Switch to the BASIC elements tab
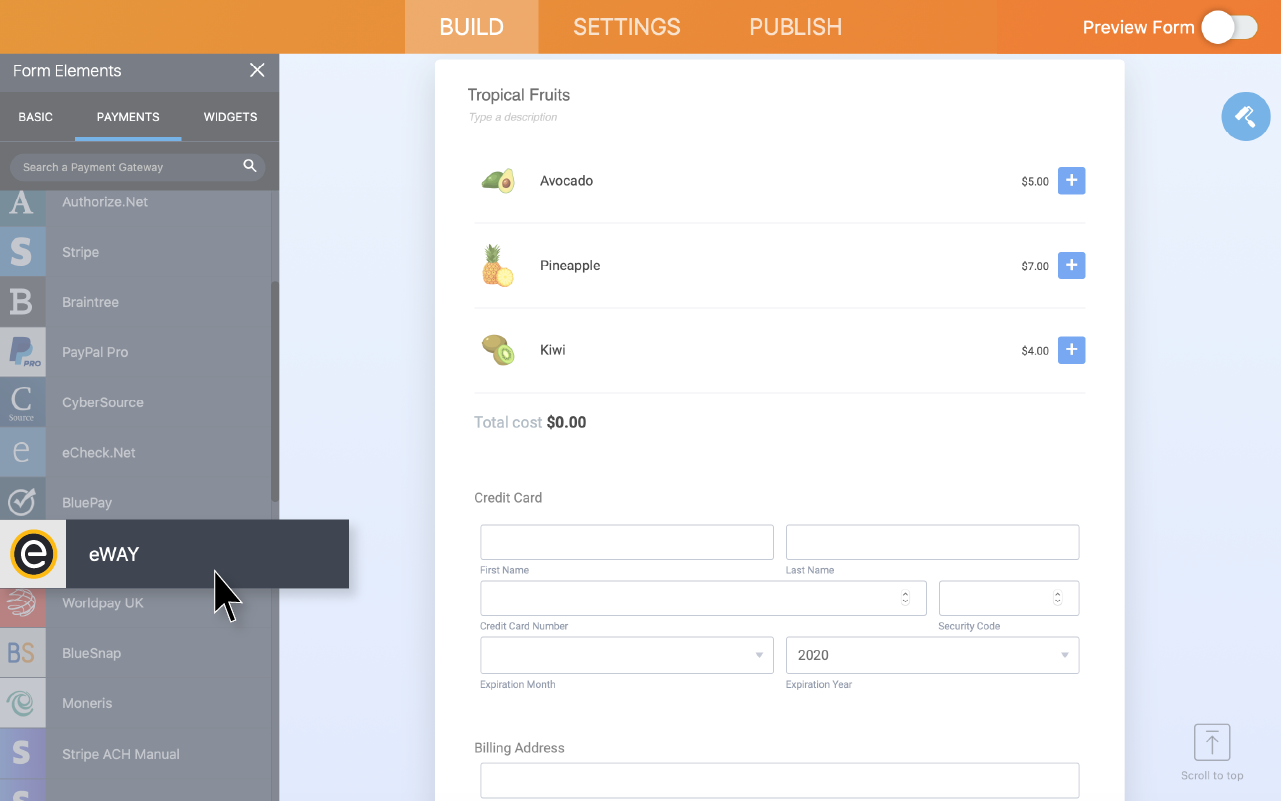Screen dimensions: 1281x801 pos(35,117)
